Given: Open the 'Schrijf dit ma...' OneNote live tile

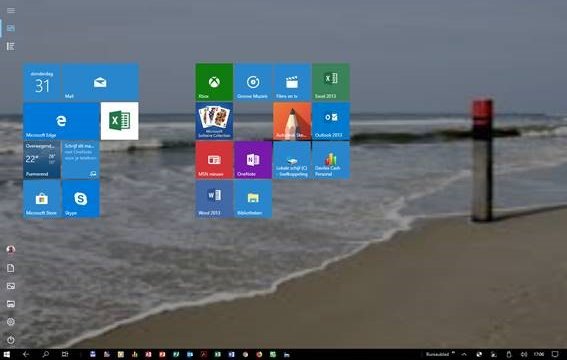Looking at the screenshot, I should tap(81, 160).
